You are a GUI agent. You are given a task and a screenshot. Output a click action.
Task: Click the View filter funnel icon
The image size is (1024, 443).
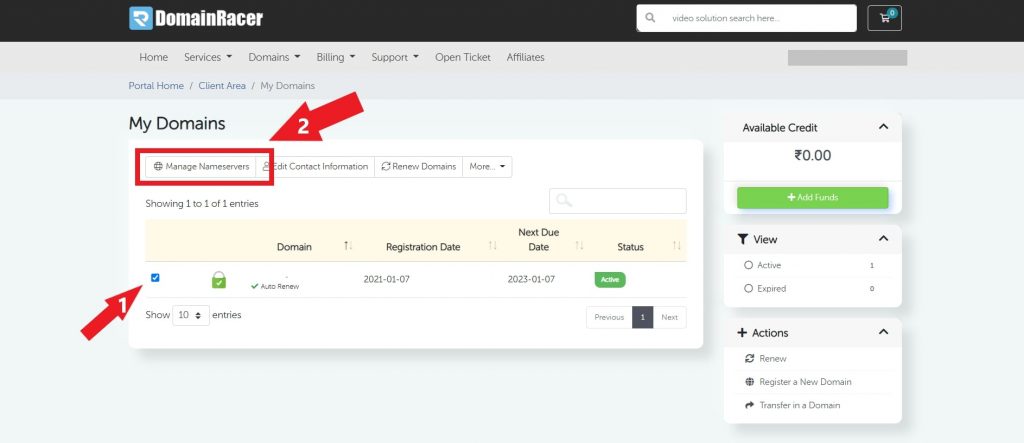click(x=743, y=239)
